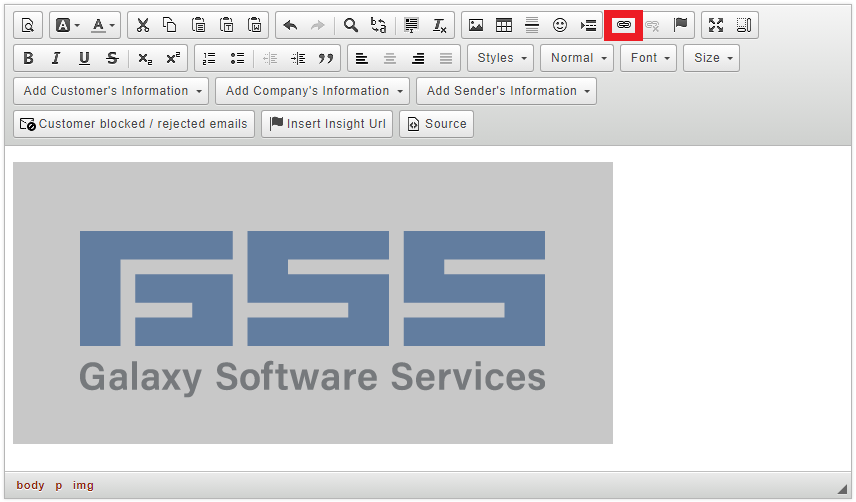
Task: Insert an image using the Image icon
Action: pos(476,25)
